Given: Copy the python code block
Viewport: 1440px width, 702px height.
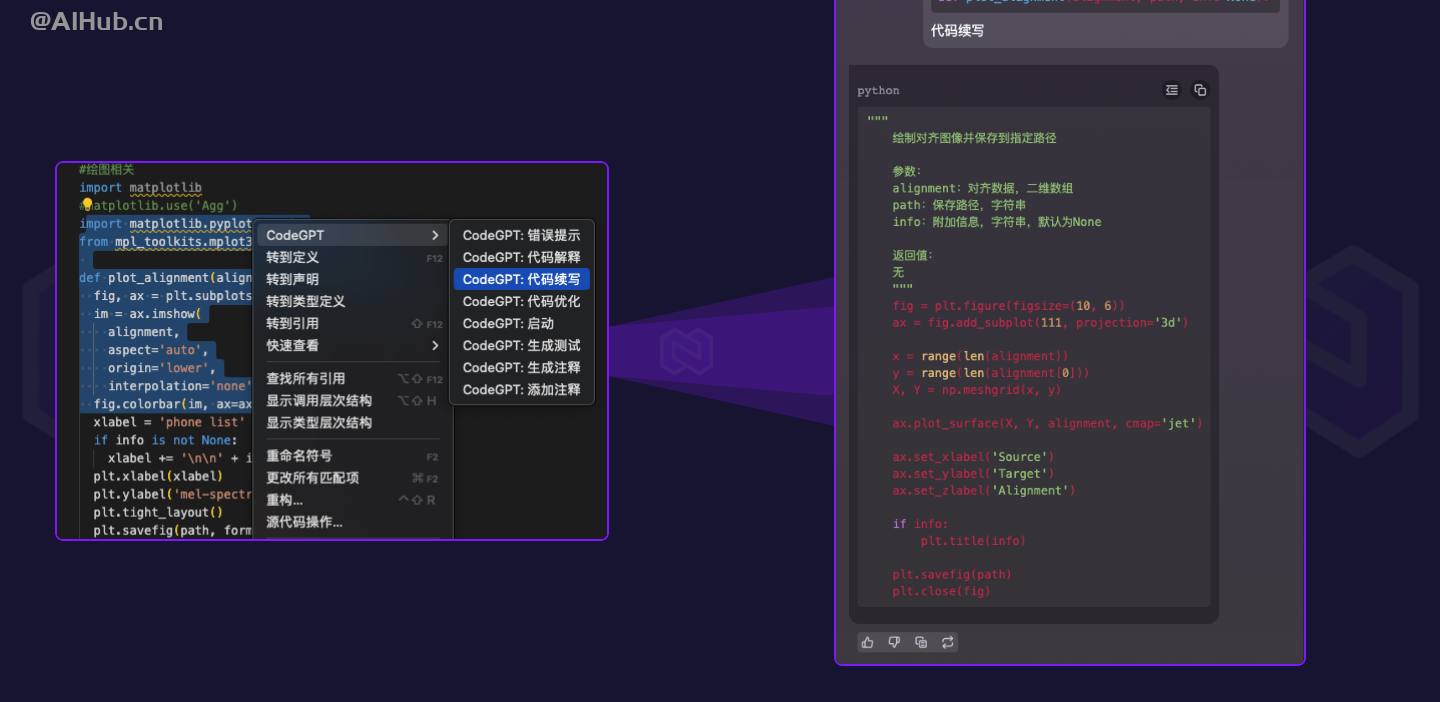Looking at the screenshot, I should pyautogui.click(x=1200, y=90).
